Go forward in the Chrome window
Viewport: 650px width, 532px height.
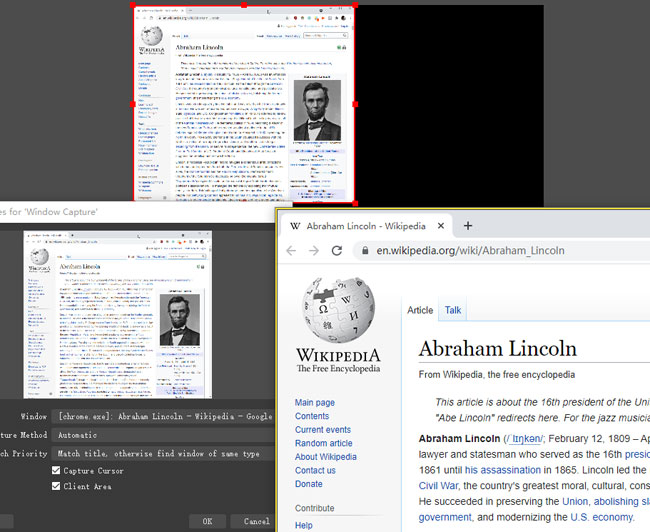pyautogui.click(x=314, y=250)
